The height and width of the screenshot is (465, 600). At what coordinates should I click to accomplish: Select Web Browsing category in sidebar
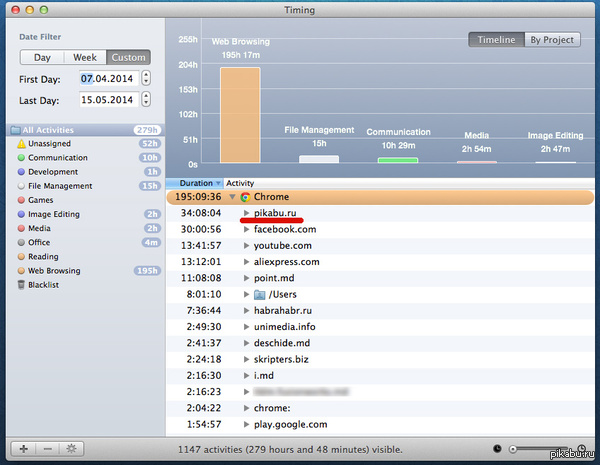click(x=54, y=270)
